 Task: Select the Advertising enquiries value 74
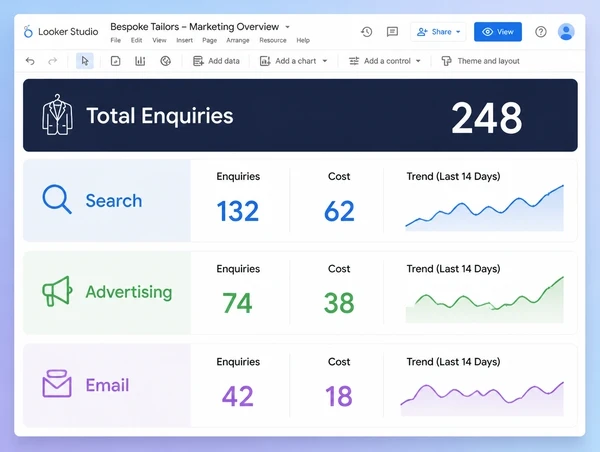coord(237,303)
